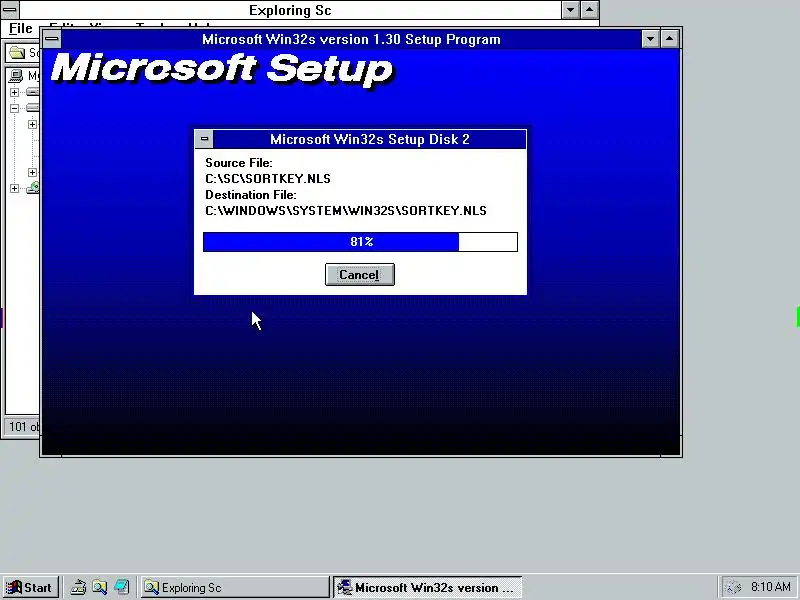The width and height of the screenshot is (800, 600).
Task: Click the destination WIN32S\SORTKEY.NLS path text
Action: pyautogui.click(x=346, y=211)
